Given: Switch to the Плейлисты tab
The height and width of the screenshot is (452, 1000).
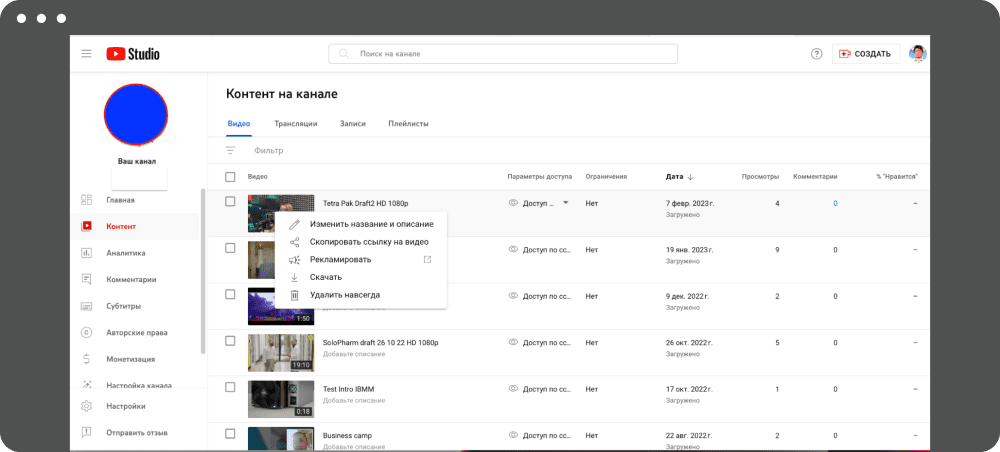Looking at the screenshot, I should pyautogui.click(x=408, y=124).
